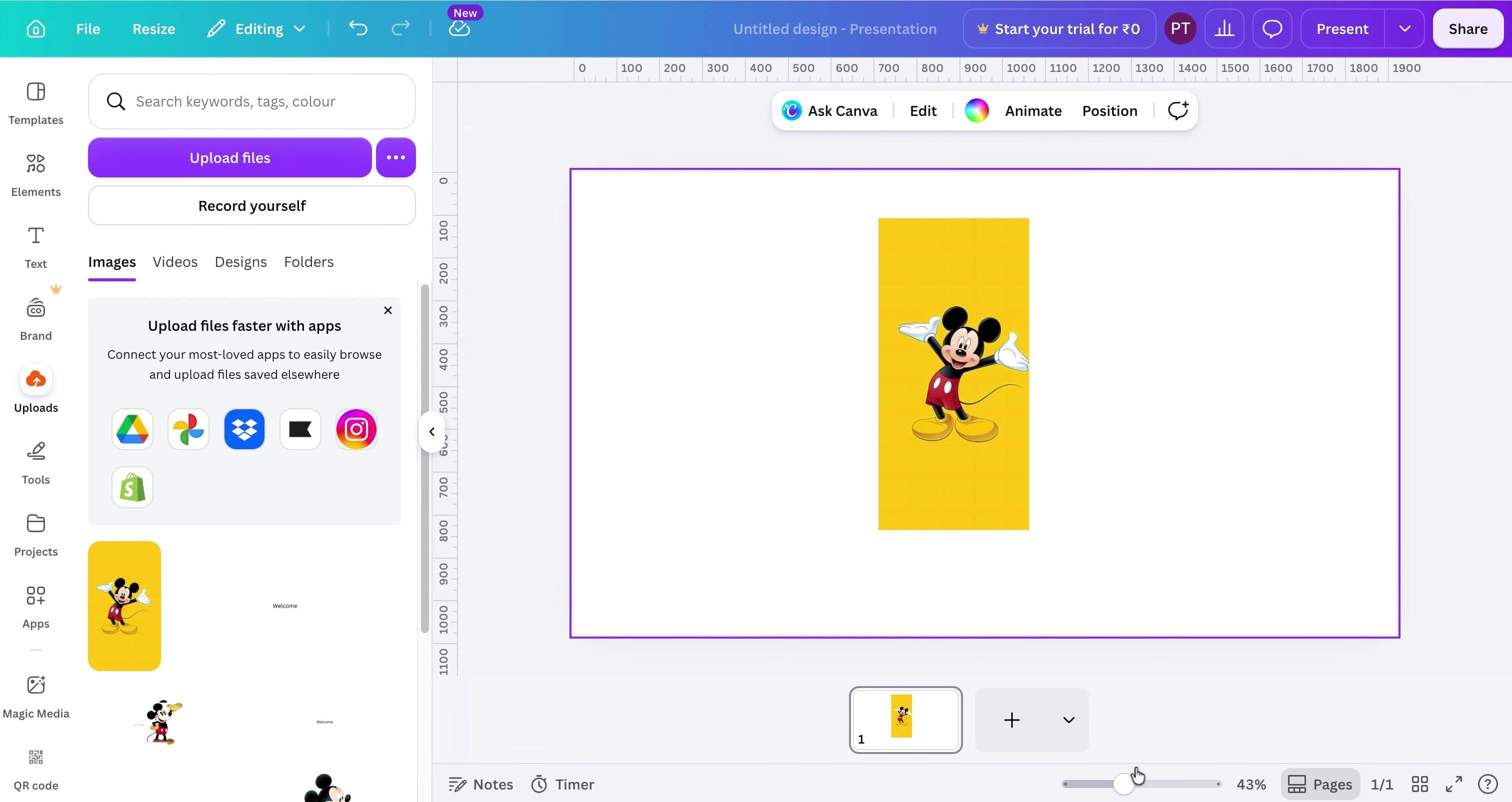
Task: Open the Tools panel
Action: coord(36,463)
